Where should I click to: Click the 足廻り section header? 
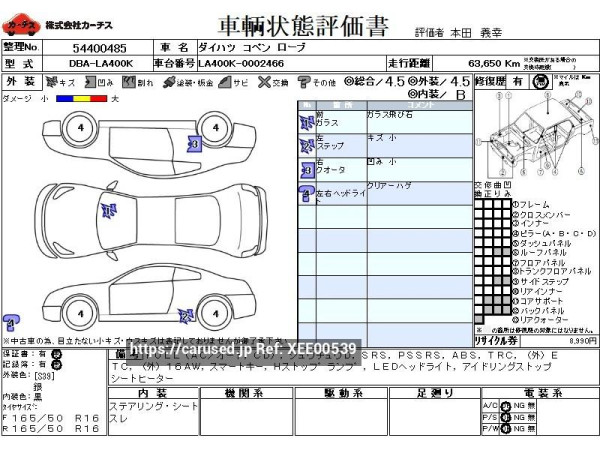click(435, 393)
